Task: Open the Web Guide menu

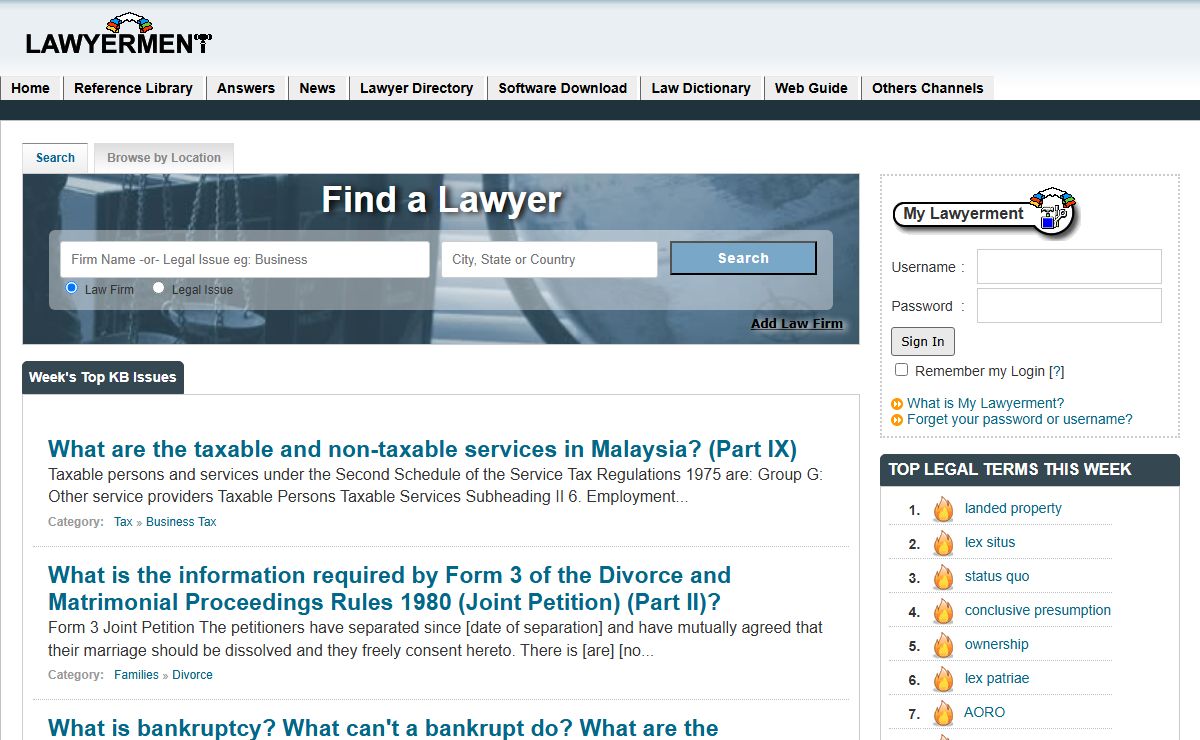Action: click(x=811, y=88)
